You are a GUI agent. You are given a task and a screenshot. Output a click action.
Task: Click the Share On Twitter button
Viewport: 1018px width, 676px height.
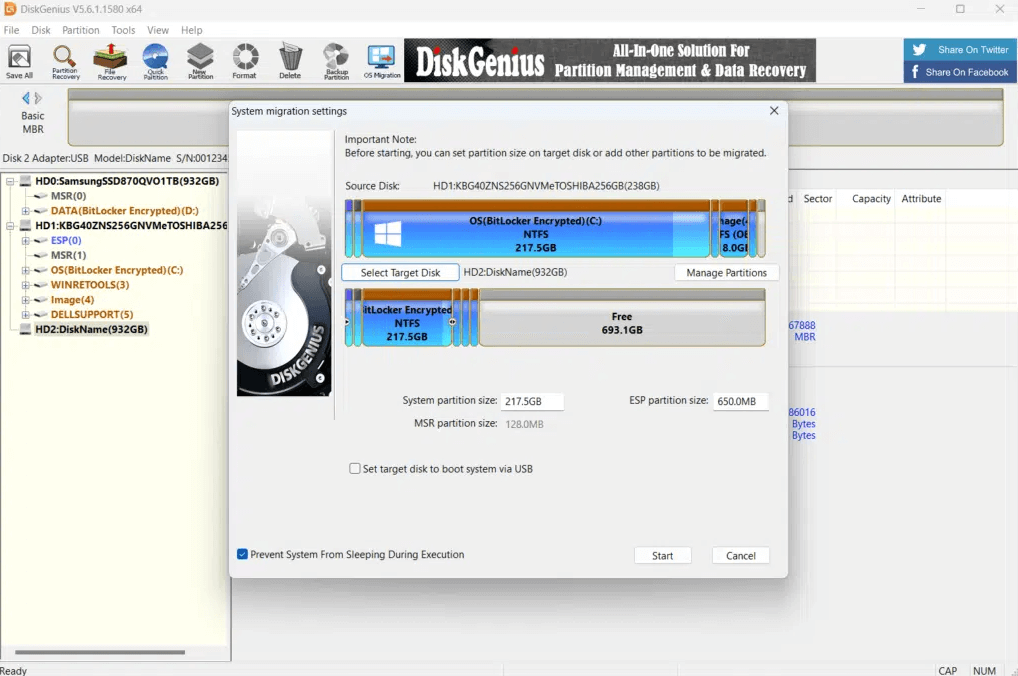960,49
